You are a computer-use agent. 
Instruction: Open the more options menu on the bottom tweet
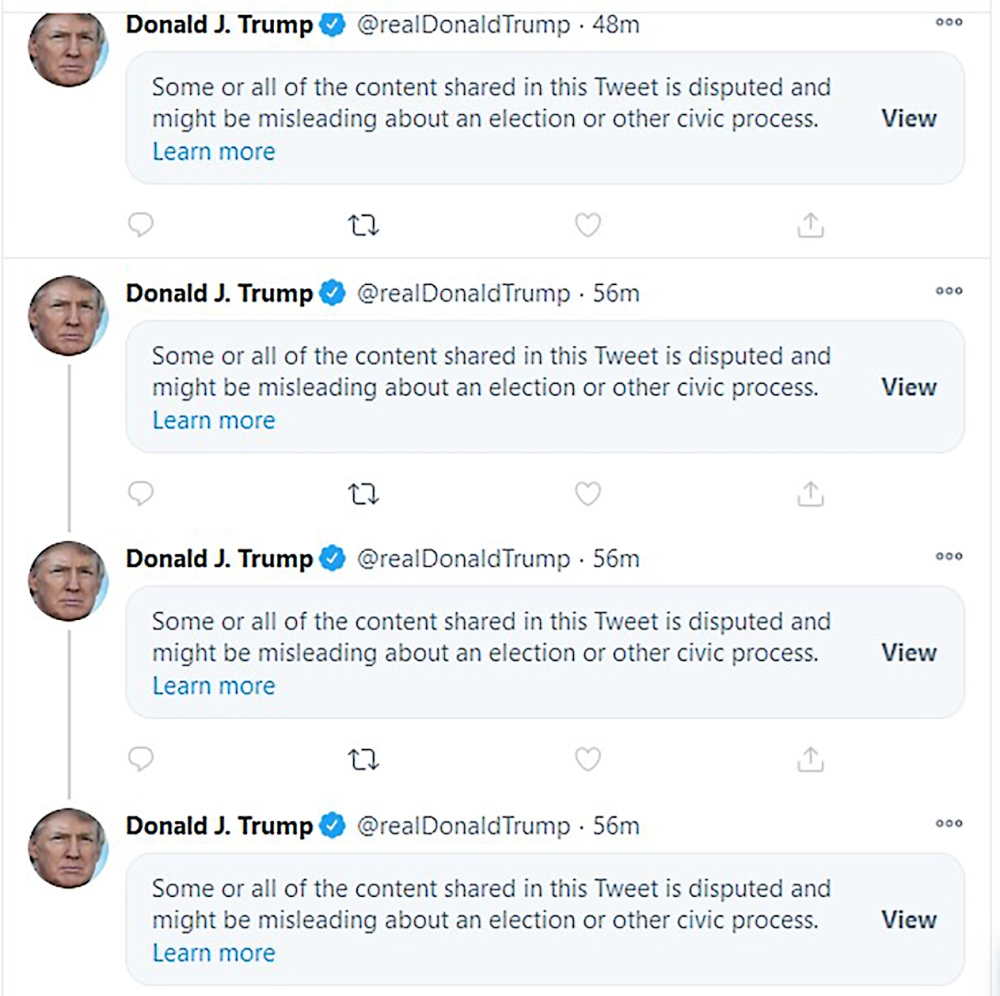(948, 823)
